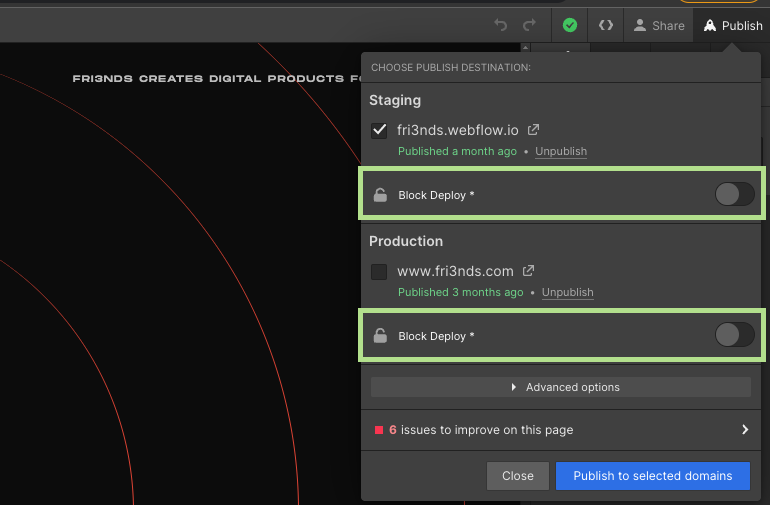Click Publish to selected domains
The height and width of the screenshot is (505, 770).
653,476
